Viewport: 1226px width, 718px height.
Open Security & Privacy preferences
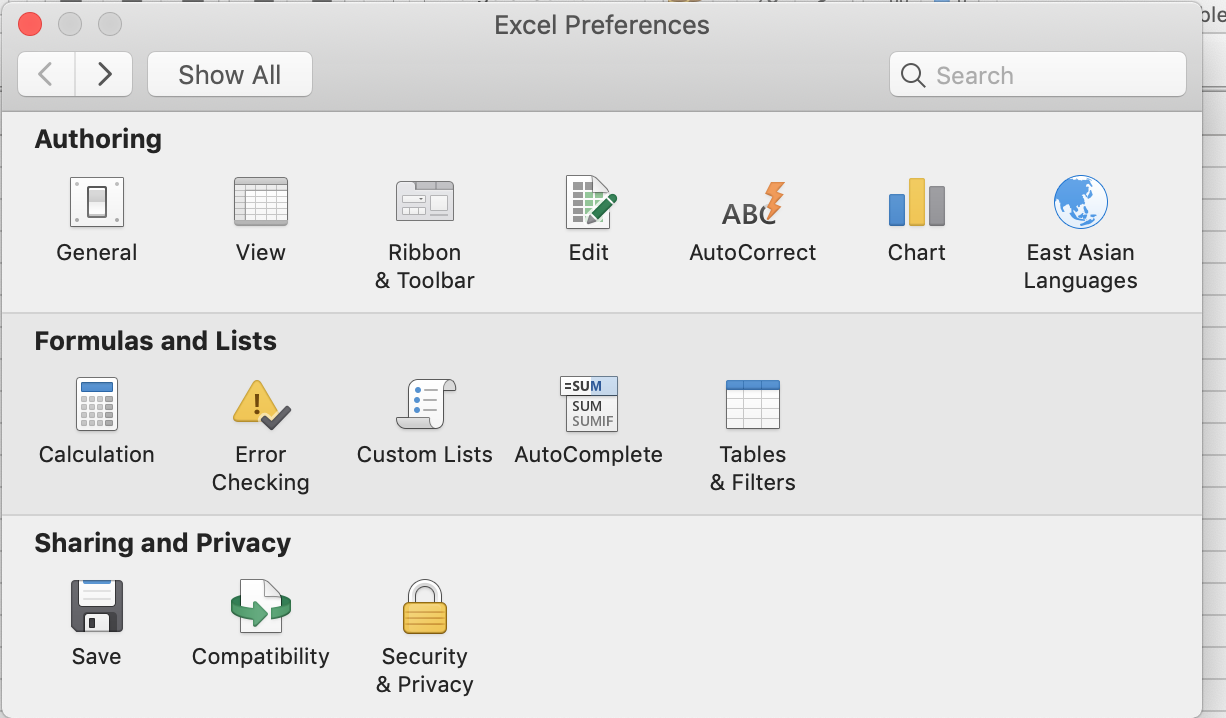click(425, 606)
